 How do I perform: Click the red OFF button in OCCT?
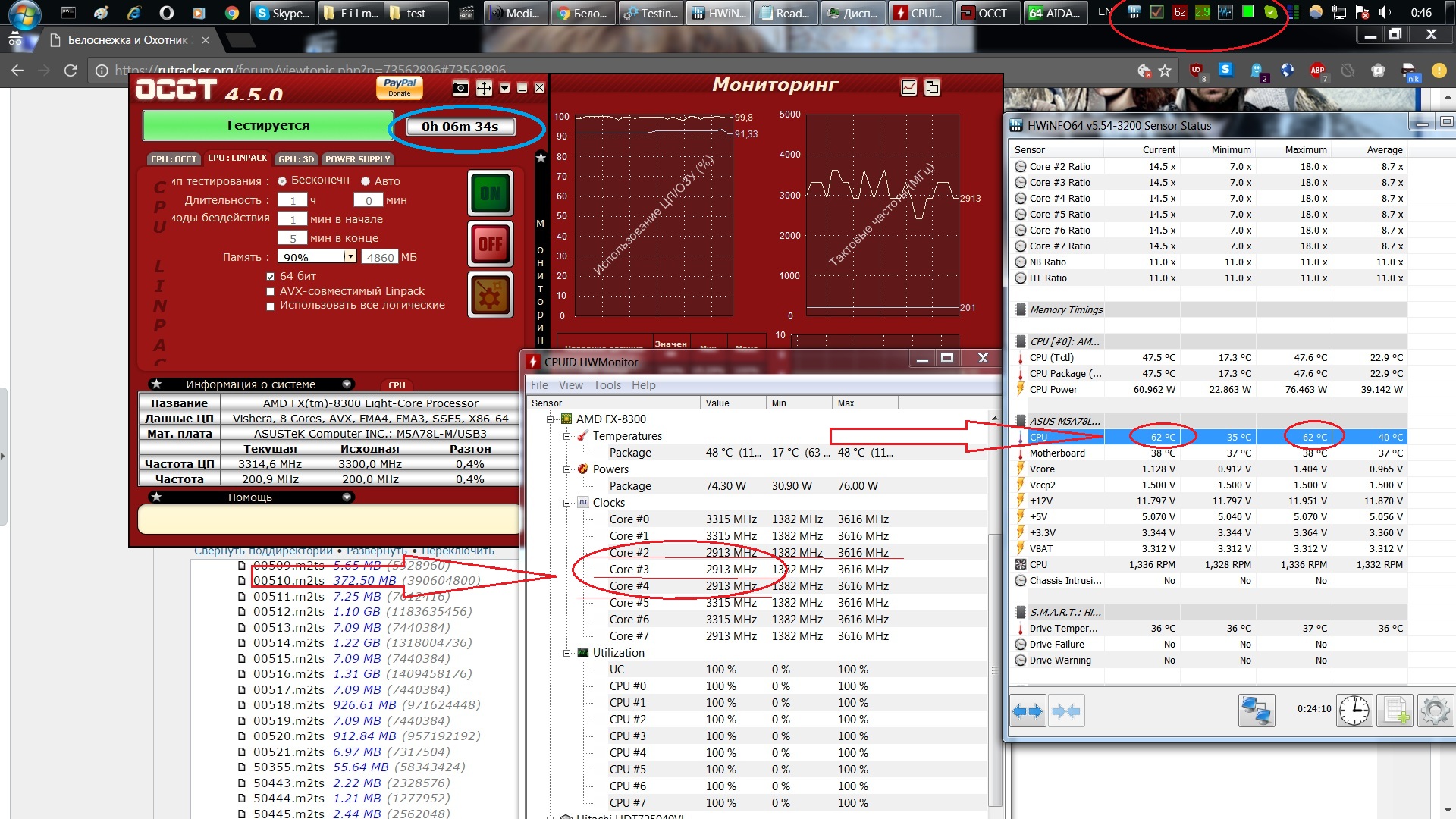coord(491,244)
